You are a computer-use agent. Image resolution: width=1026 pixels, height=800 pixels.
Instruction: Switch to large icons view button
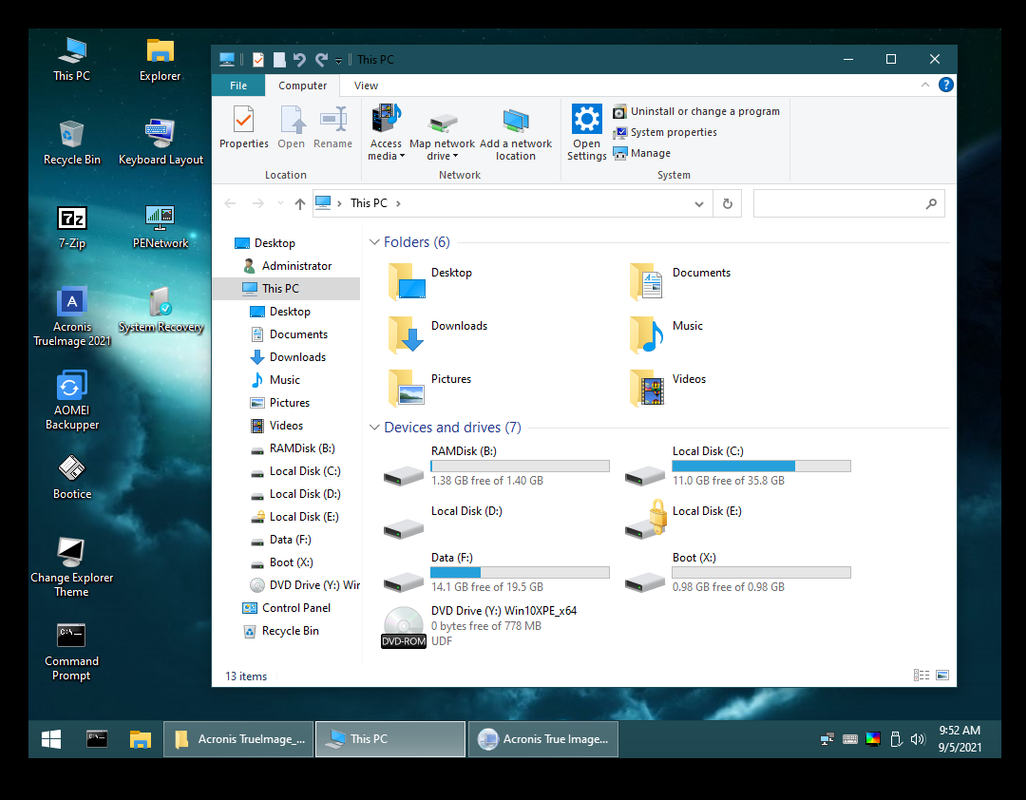point(942,675)
